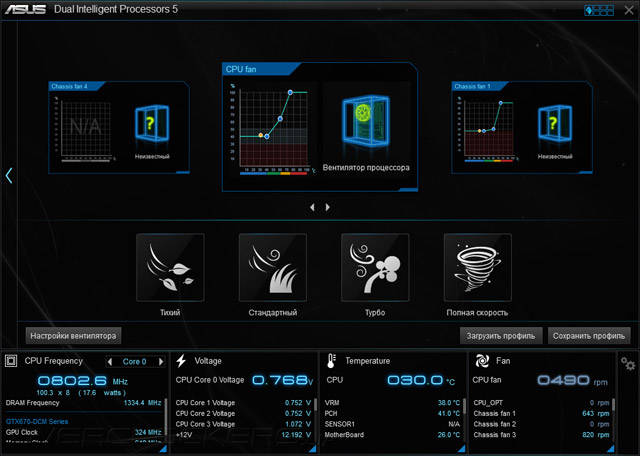Screen dimensions: 640x456
Task: Click the 0490 rpm CPU fan reading
Action: pyautogui.click(x=572, y=380)
